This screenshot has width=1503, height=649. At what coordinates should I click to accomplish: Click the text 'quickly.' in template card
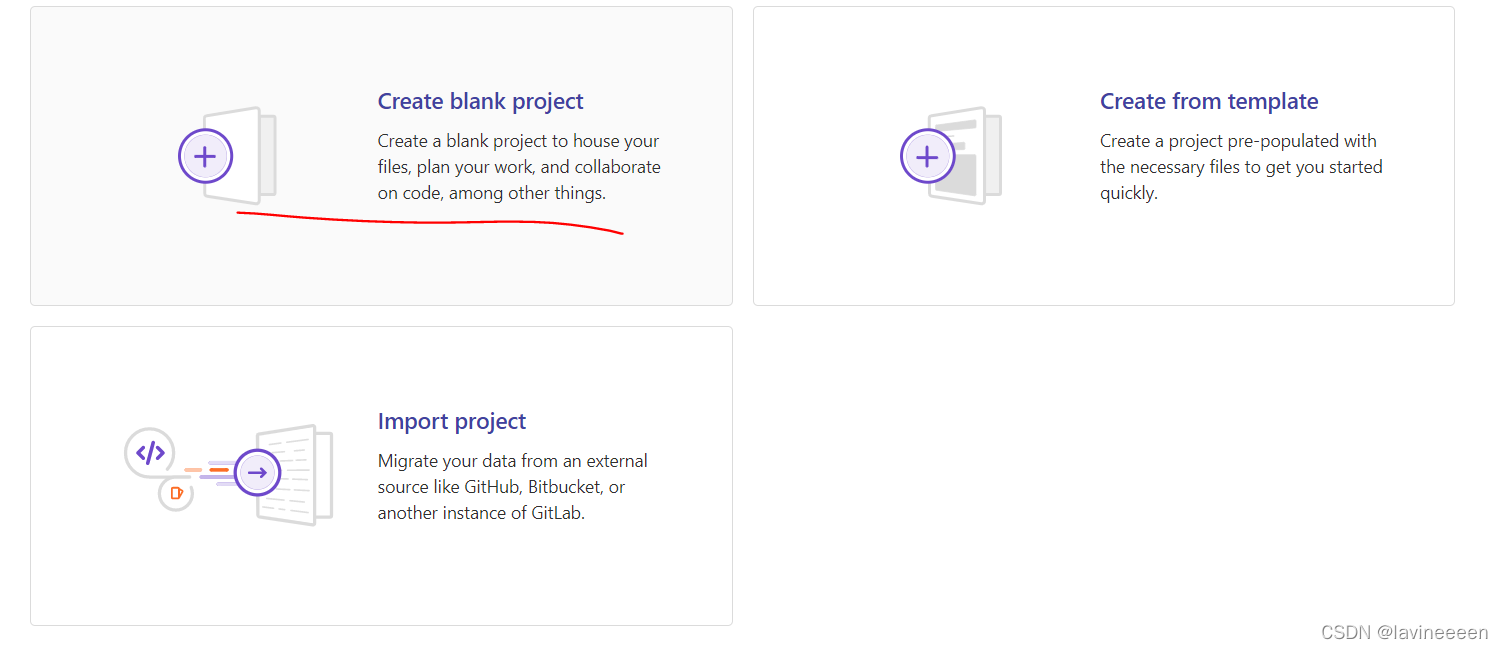click(1129, 193)
